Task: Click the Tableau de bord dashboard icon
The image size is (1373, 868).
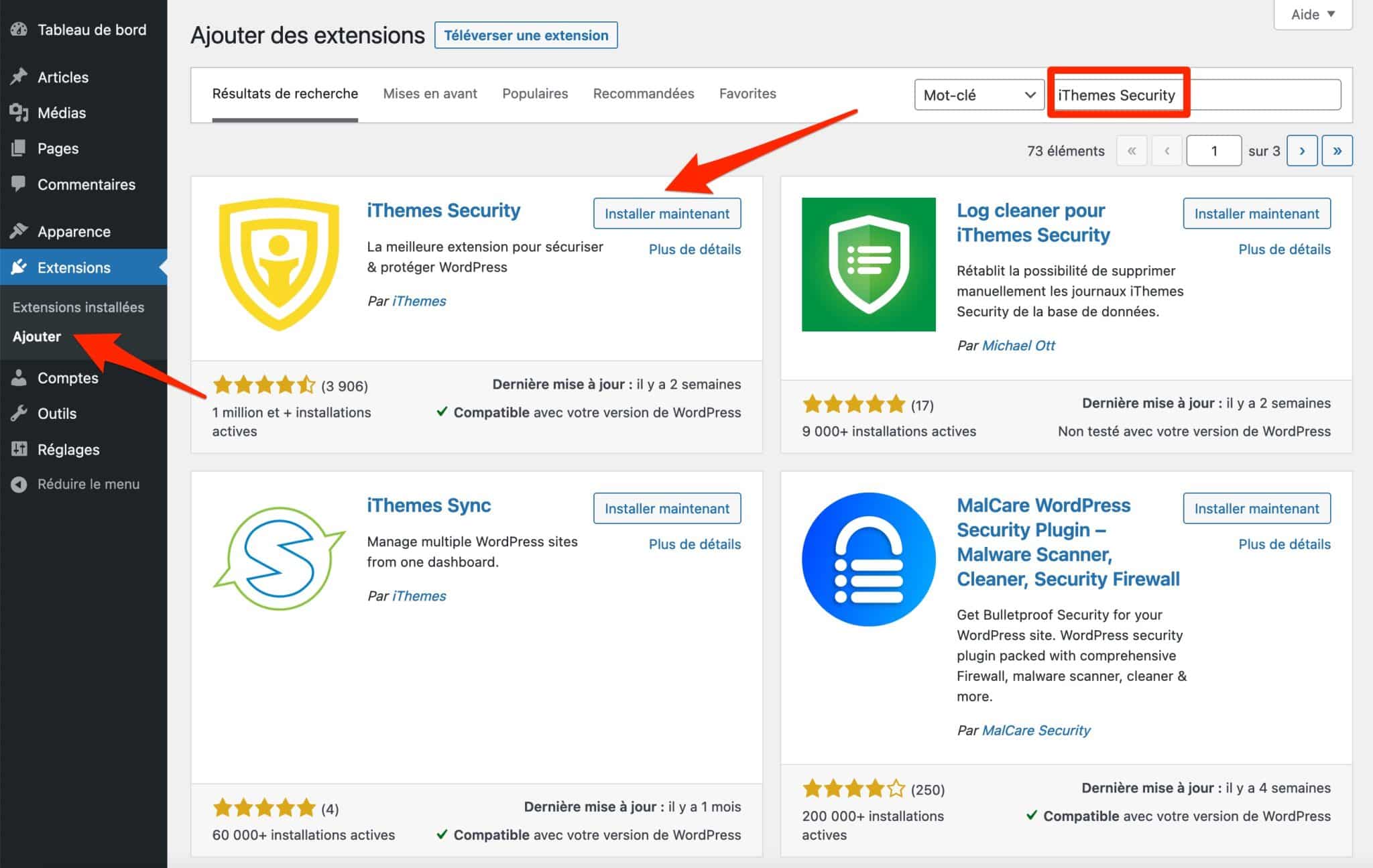Action: click(x=19, y=29)
